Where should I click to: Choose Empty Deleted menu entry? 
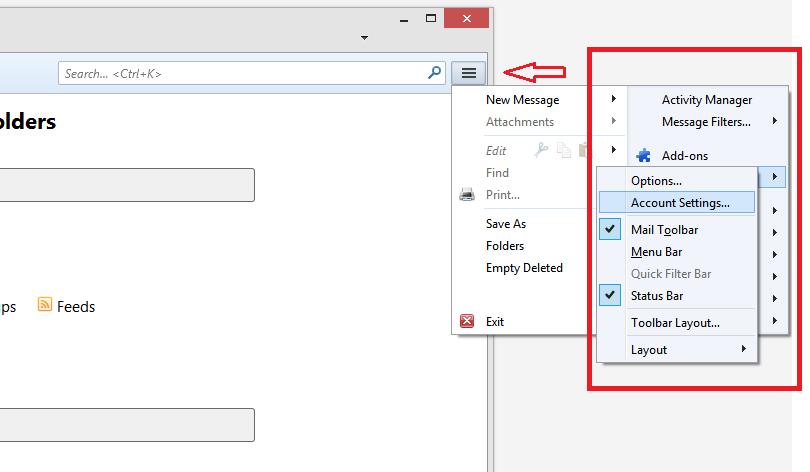(x=524, y=268)
